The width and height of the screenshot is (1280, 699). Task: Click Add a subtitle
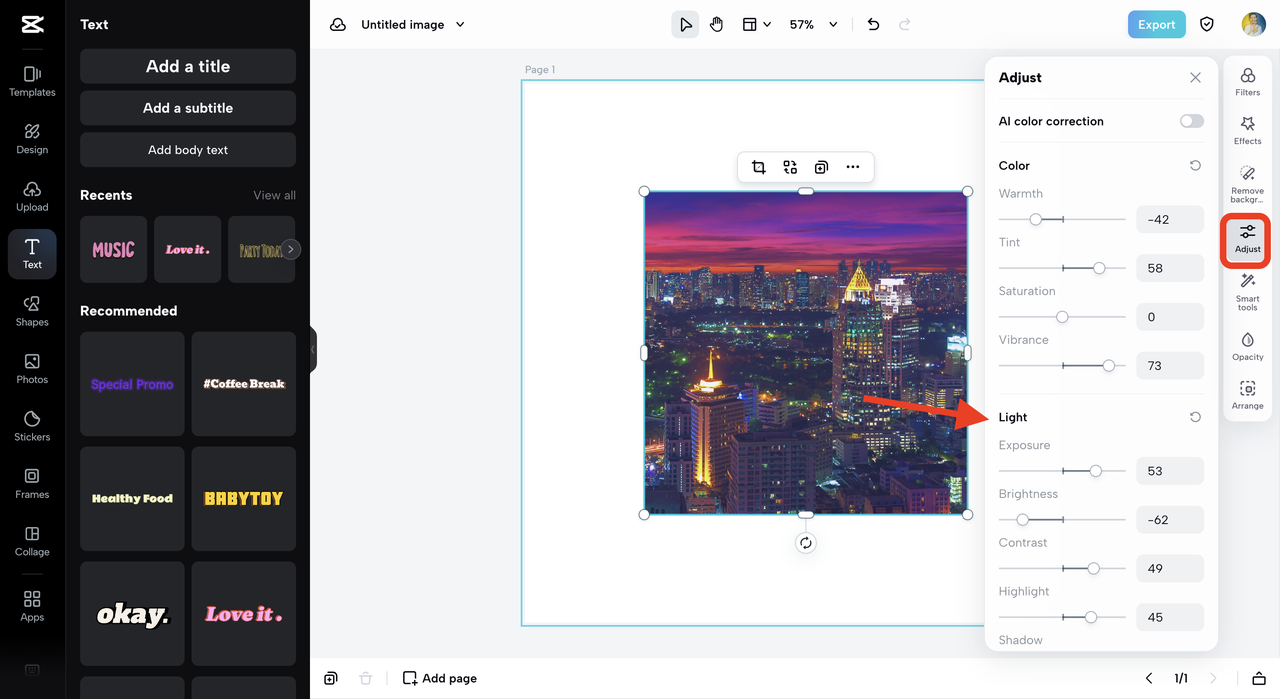[188, 108]
